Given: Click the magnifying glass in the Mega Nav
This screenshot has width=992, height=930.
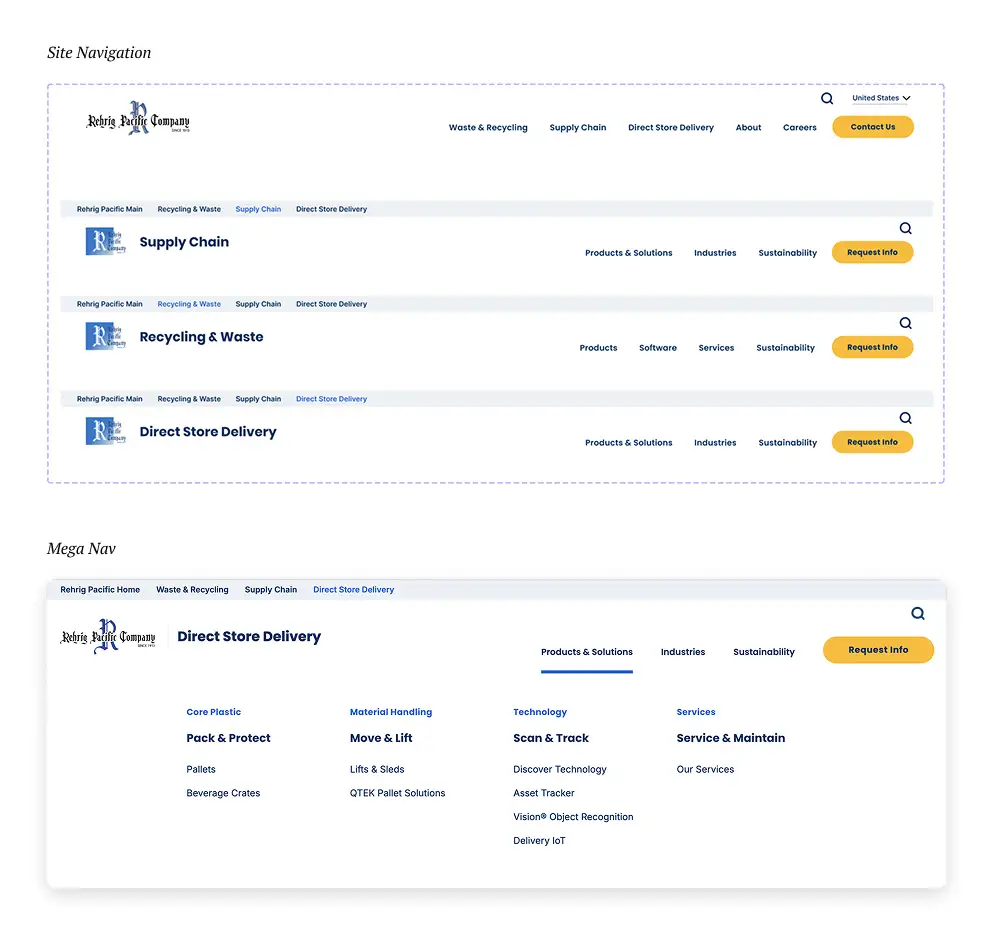Looking at the screenshot, I should (x=918, y=613).
